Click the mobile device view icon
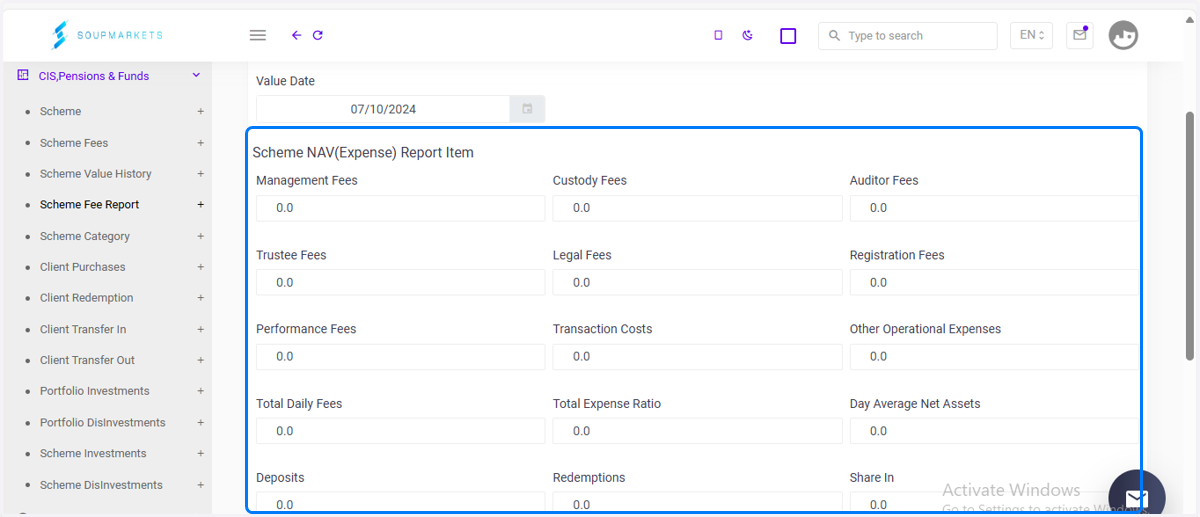The height and width of the screenshot is (517, 1200). point(718,35)
